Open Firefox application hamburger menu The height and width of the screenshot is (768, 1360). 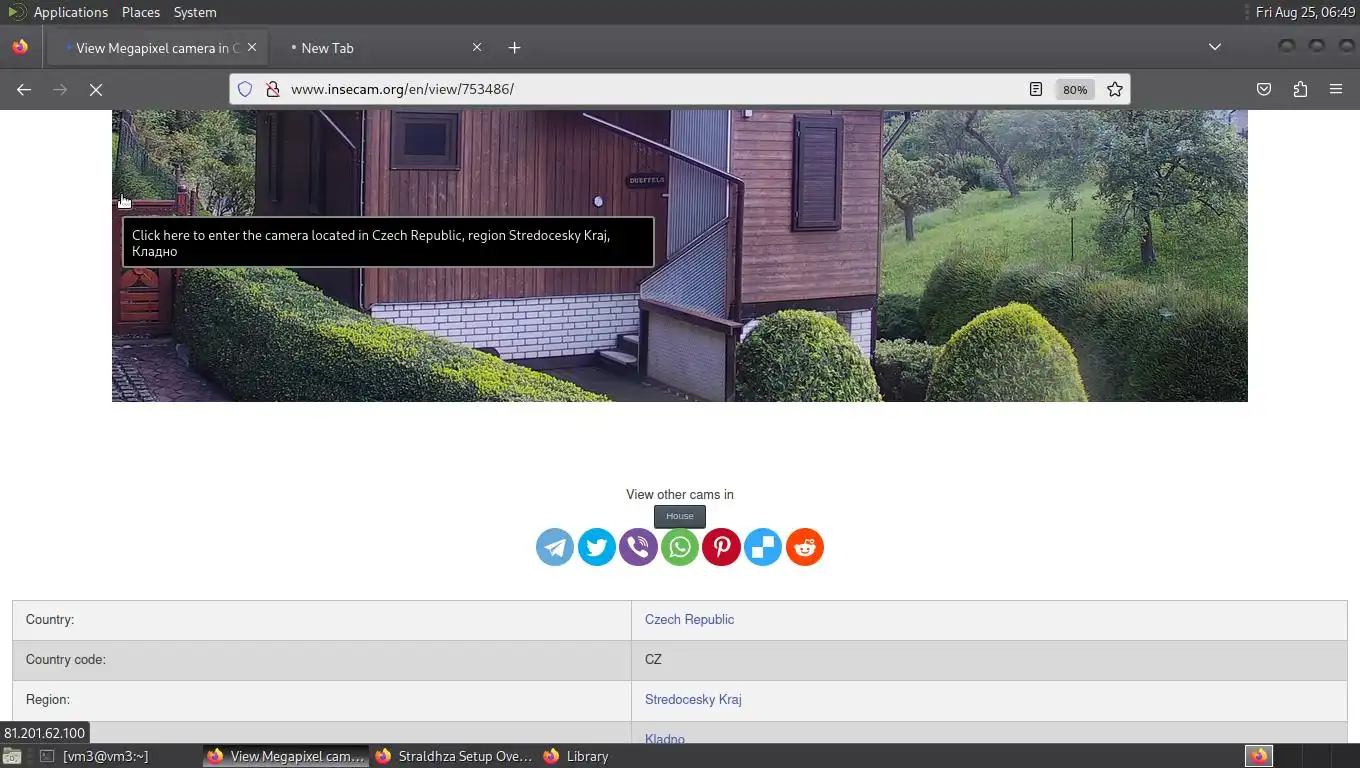(1336, 89)
